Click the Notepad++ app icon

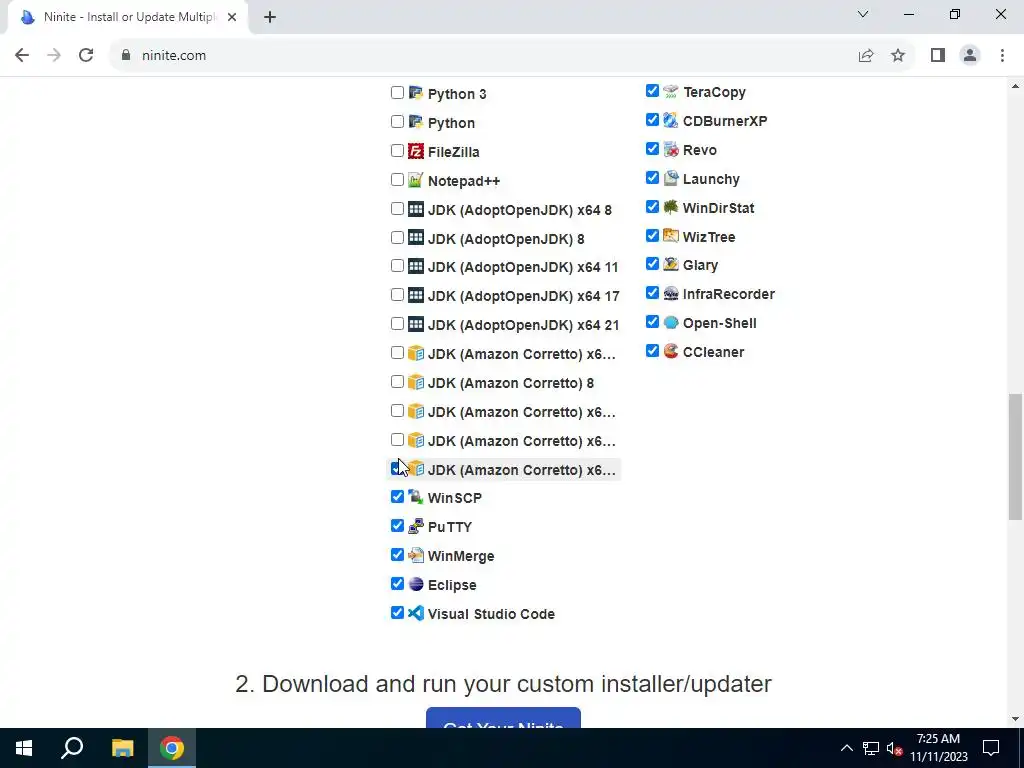click(415, 180)
